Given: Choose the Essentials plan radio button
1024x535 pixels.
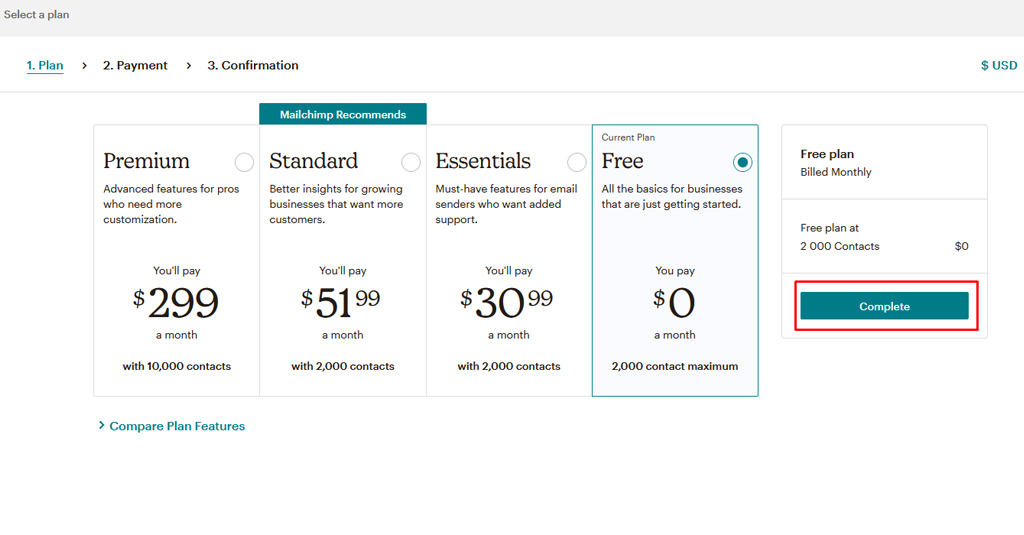Looking at the screenshot, I should pos(576,162).
